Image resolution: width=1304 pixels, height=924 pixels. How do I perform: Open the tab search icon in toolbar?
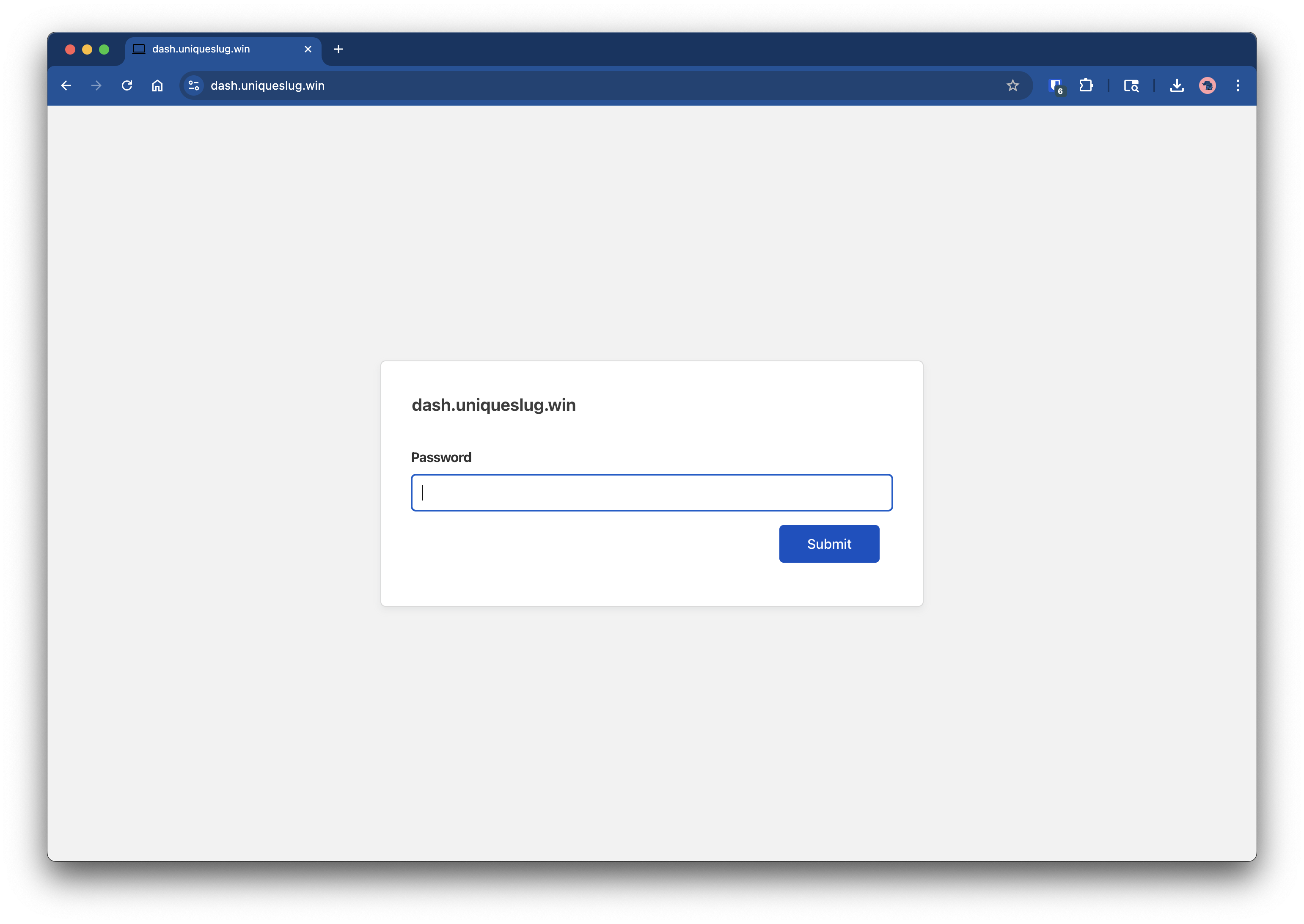pos(1131,85)
